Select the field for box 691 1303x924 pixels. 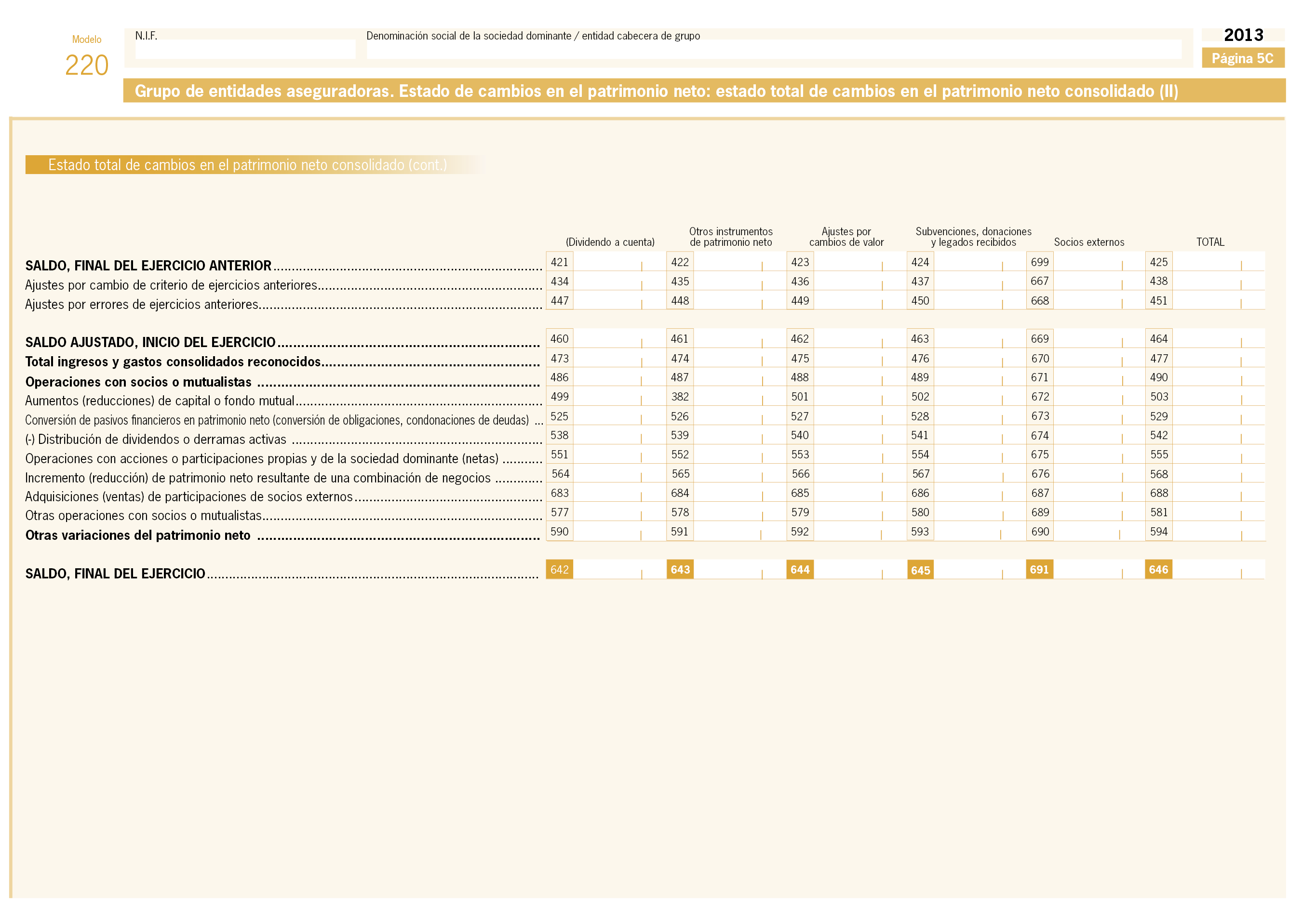point(1099,570)
